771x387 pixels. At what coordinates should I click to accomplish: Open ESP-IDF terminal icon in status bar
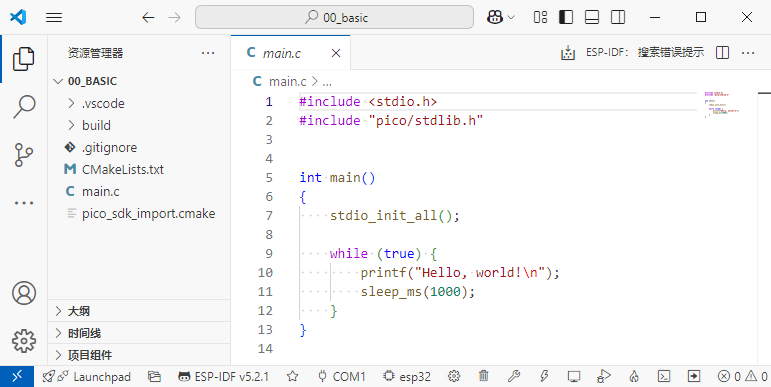(x=664, y=377)
